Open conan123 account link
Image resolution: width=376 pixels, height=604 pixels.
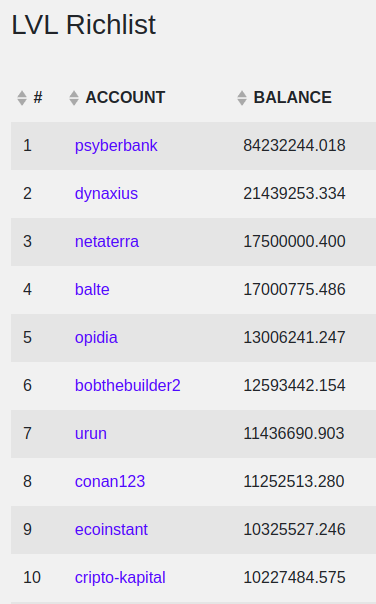(110, 482)
